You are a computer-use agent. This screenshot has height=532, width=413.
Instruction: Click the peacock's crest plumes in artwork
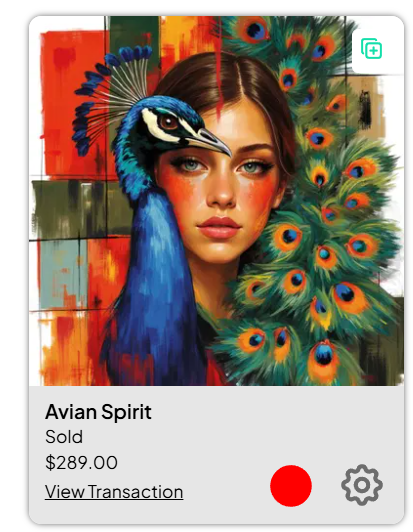(112, 92)
